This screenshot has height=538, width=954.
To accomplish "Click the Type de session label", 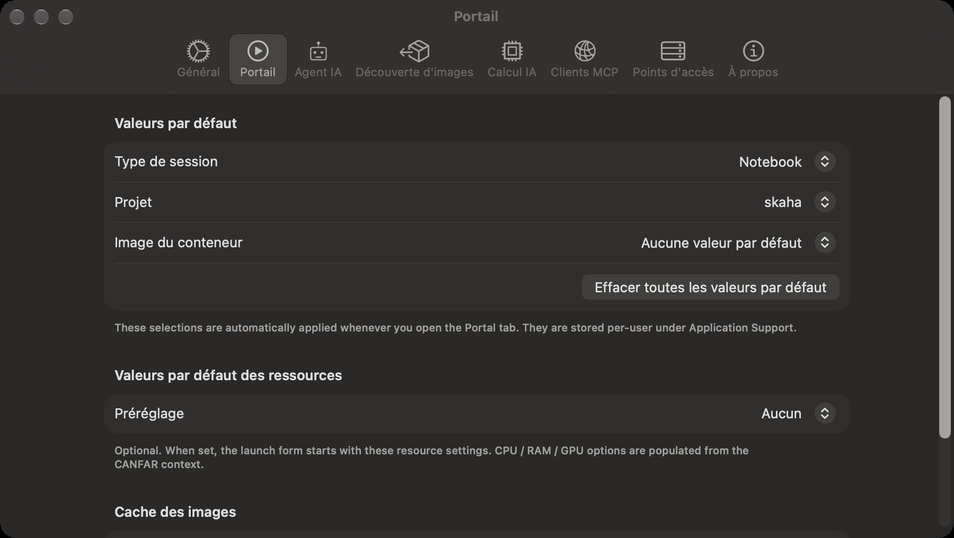I will [166, 161].
